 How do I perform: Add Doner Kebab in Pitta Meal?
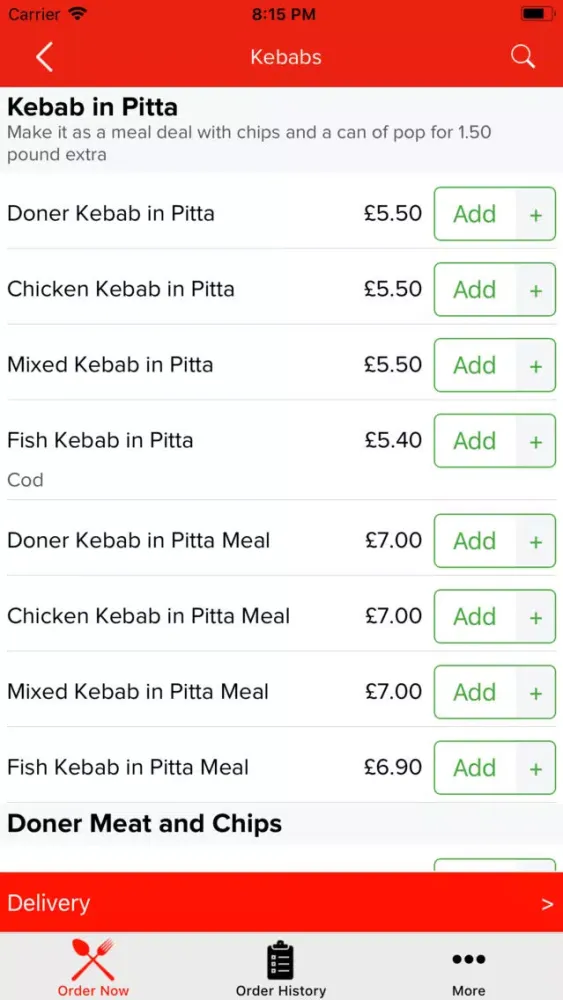tap(475, 541)
